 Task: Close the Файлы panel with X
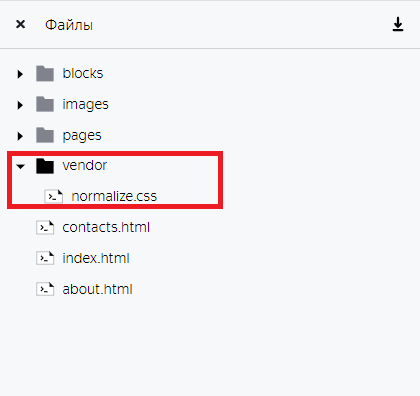tap(21, 24)
